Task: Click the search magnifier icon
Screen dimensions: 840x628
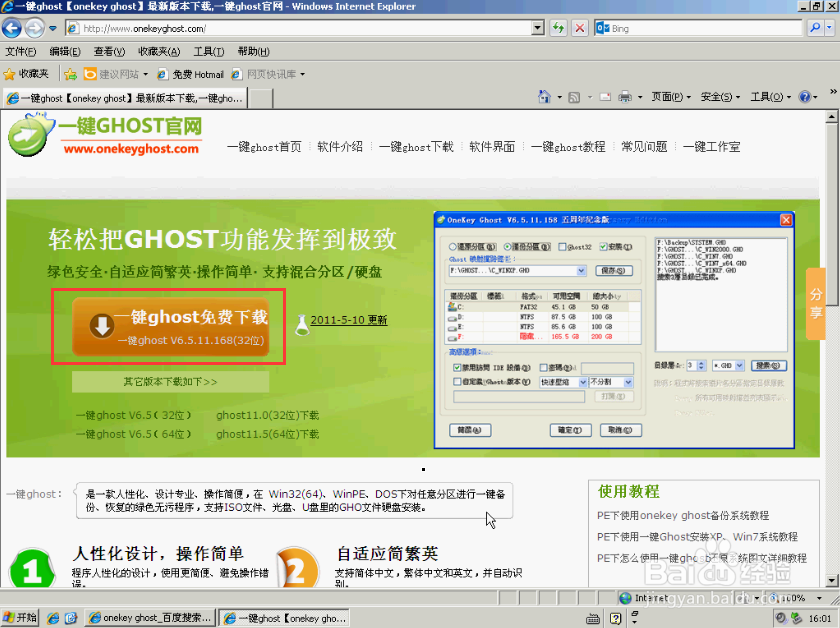Action: [815, 28]
